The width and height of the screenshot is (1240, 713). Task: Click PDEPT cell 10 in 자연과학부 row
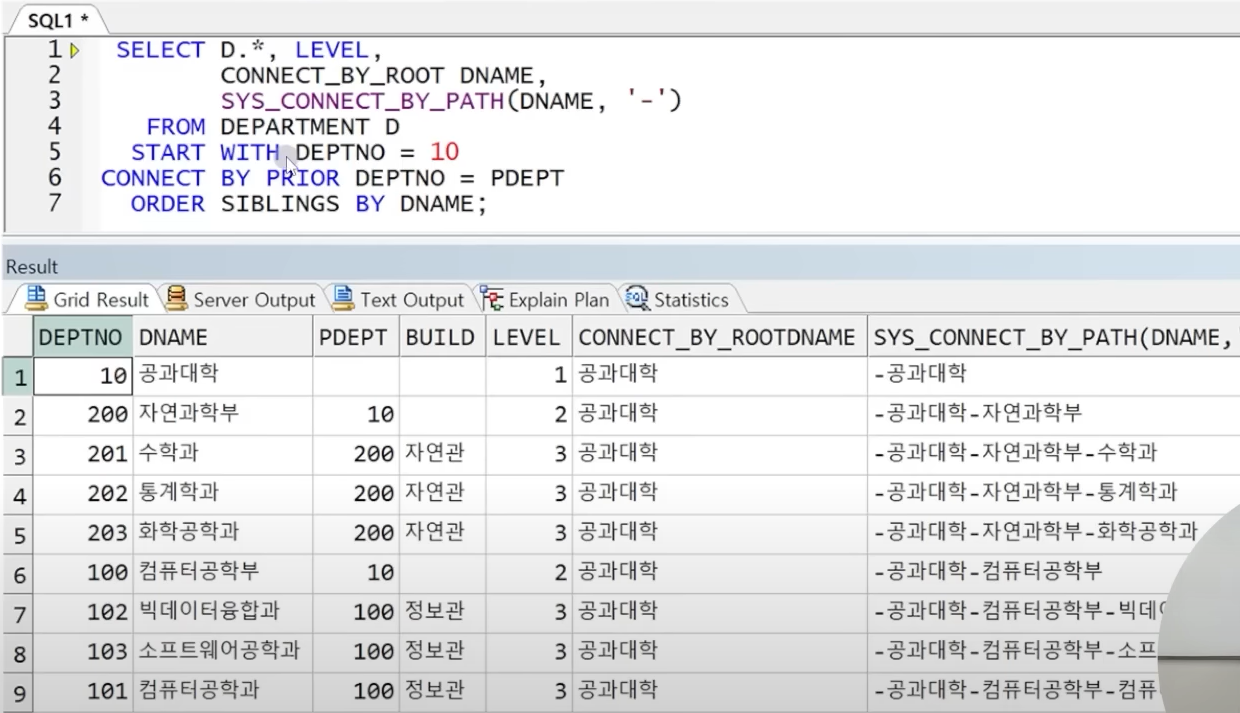(x=356, y=415)
